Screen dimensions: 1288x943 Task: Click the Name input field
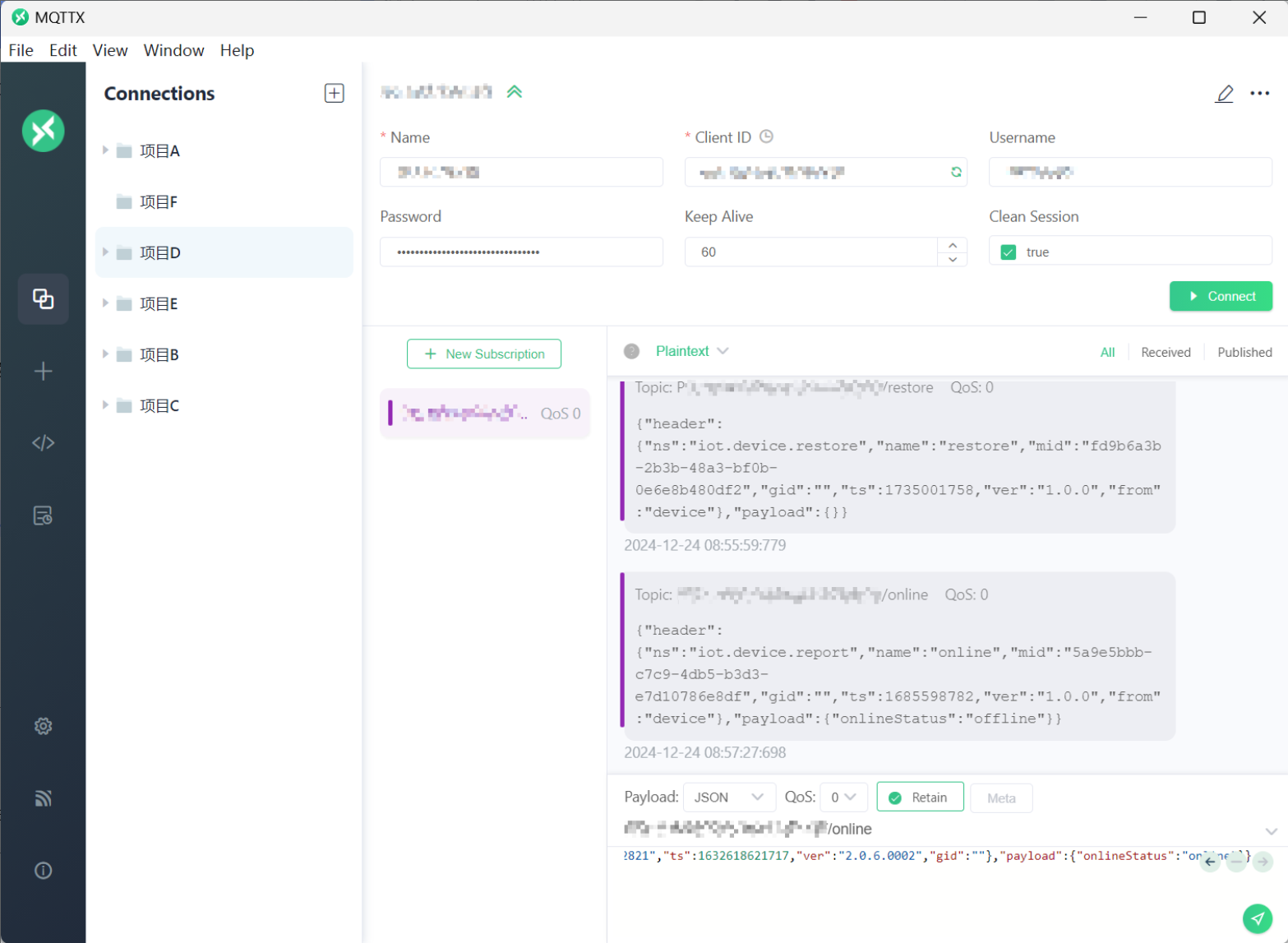[521, 172]
